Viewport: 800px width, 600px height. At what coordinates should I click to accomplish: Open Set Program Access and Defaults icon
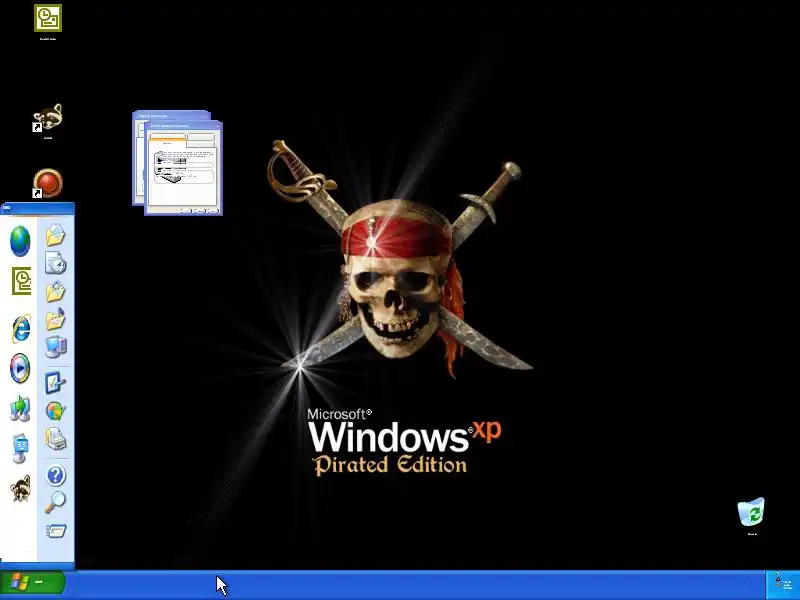(x=55, y=411)
